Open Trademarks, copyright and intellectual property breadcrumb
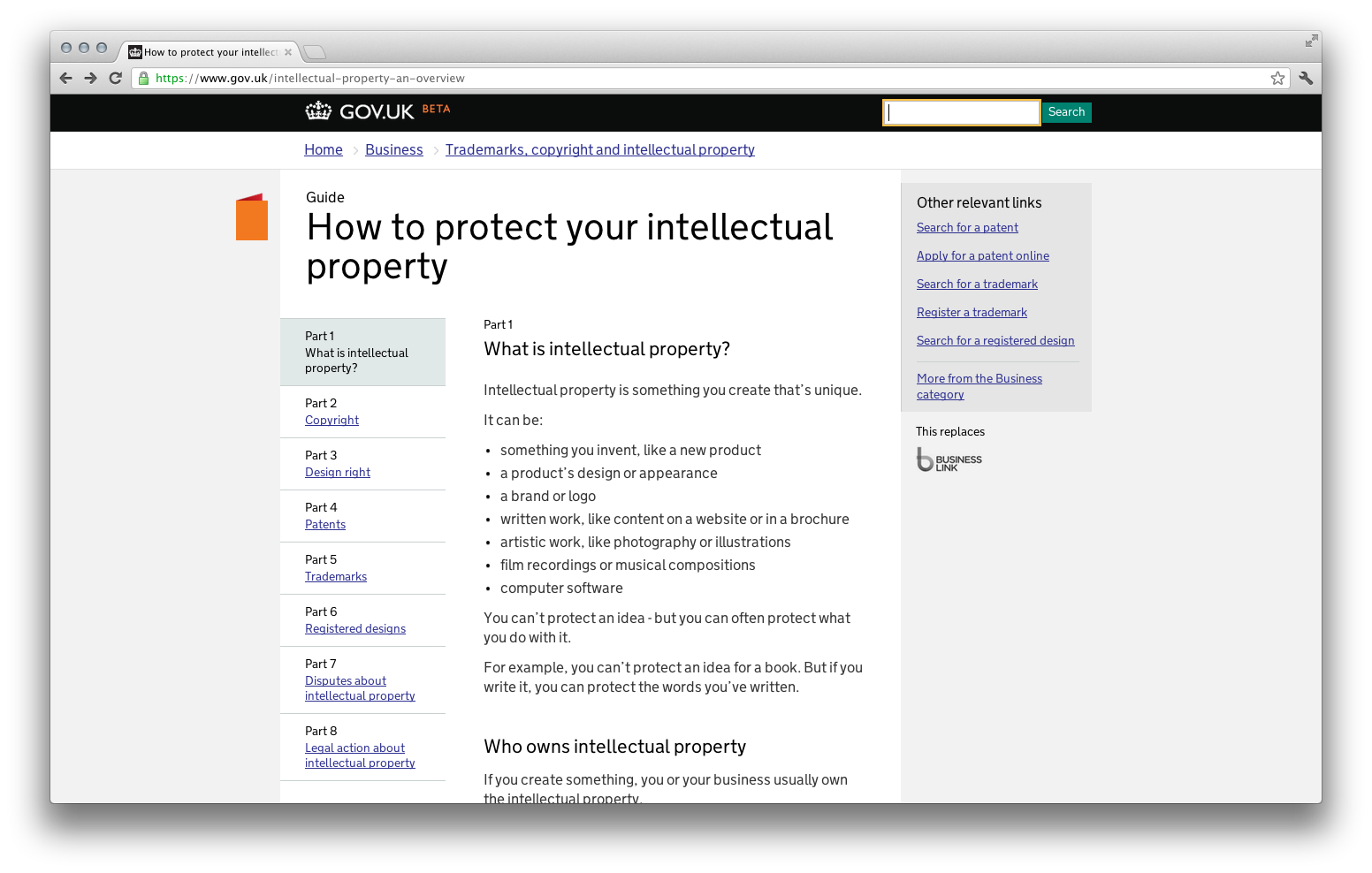Screen dimensions: 1372x873 coord(600,150)
